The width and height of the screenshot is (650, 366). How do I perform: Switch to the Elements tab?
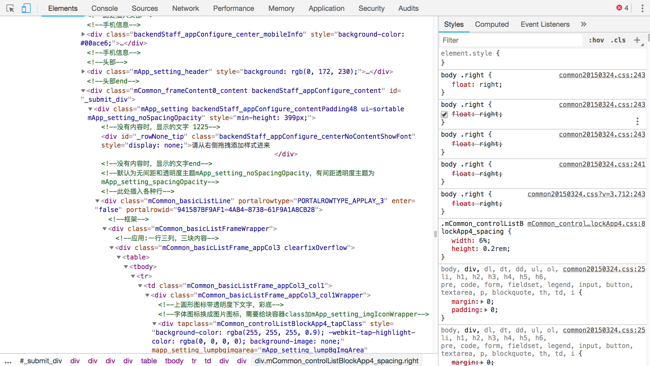tap(63, 8)
